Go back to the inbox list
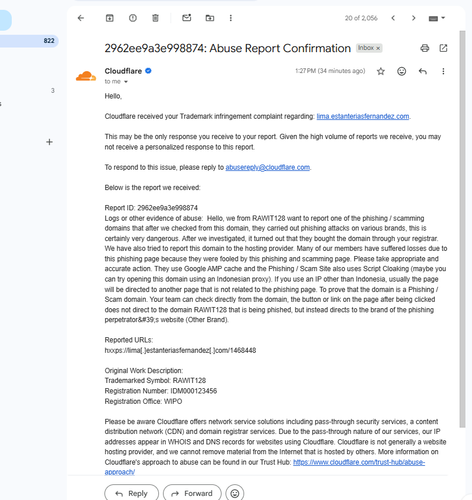472x500 pixels. 81,18
